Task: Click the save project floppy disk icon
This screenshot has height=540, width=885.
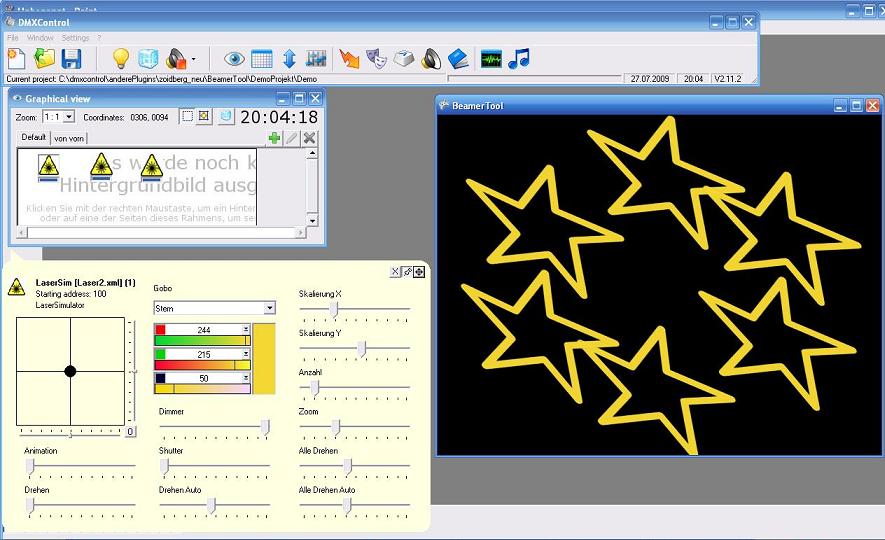Action: [71, 58]
